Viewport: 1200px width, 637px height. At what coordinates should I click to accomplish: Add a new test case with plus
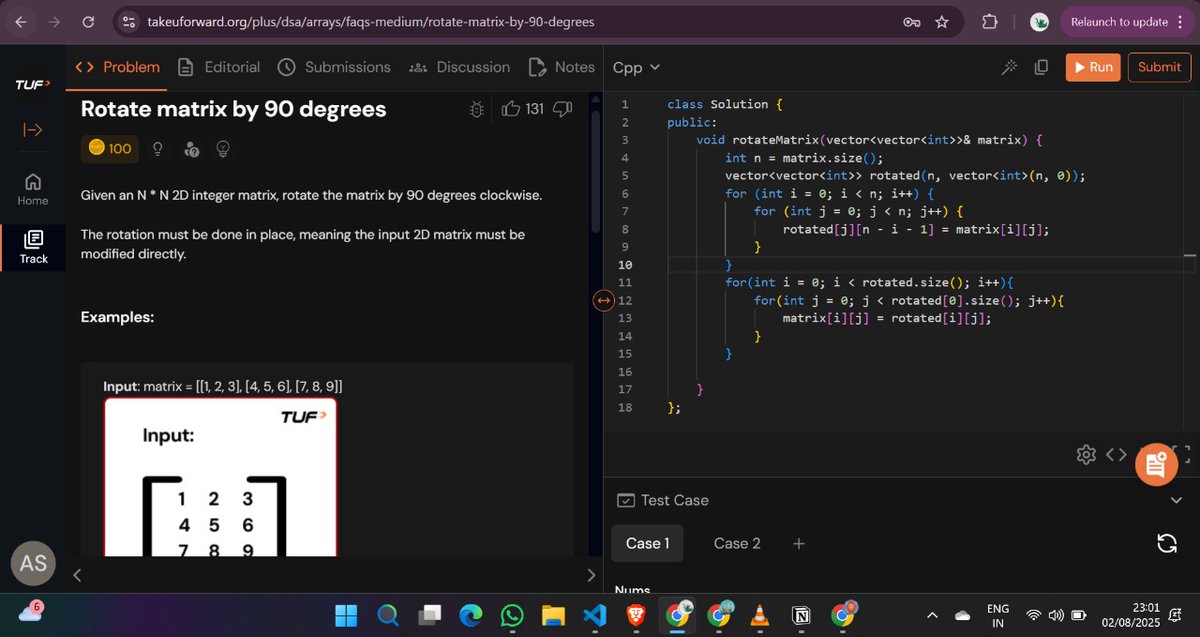798,544
